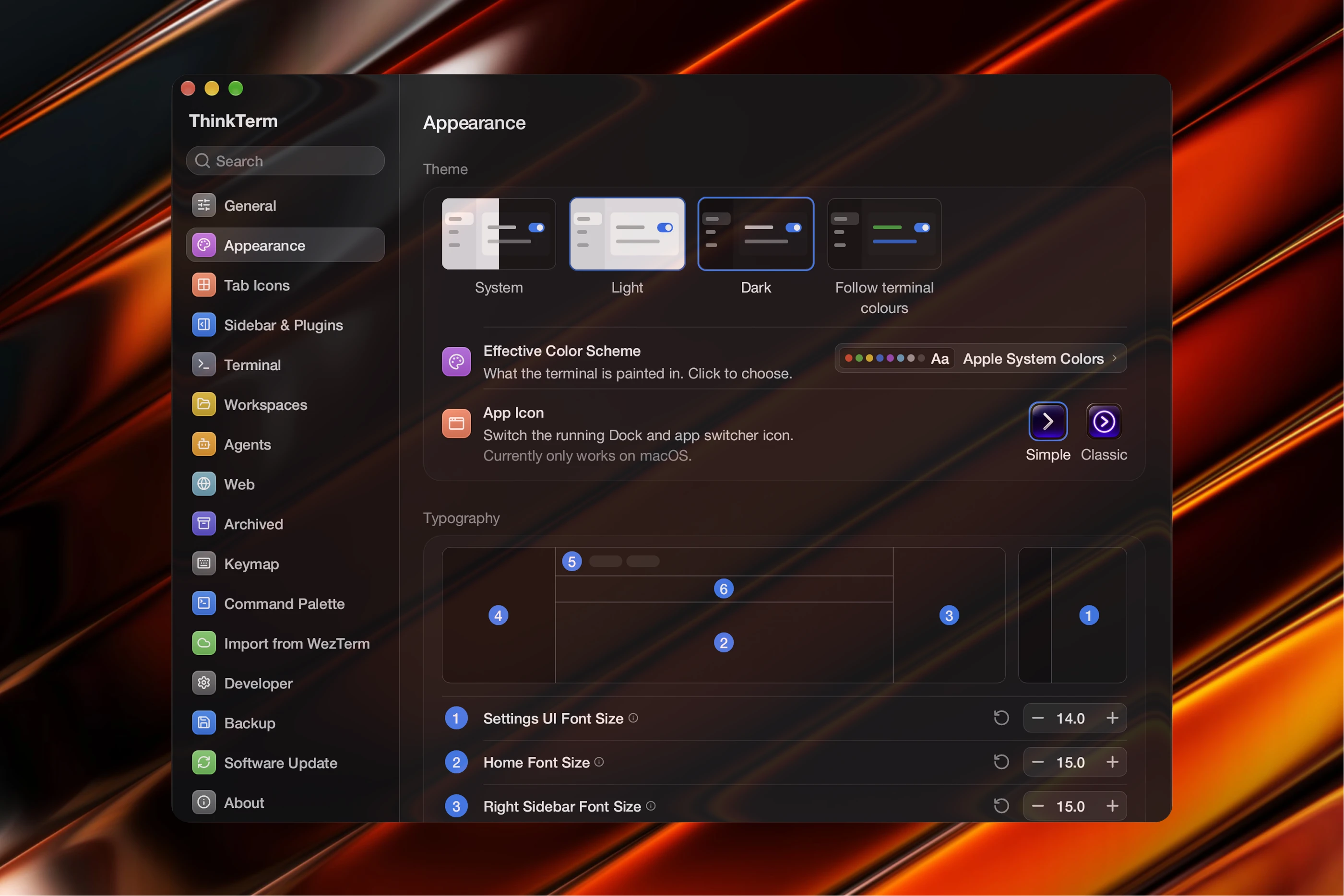Increase Settings UI Font Size with plus
1344x896 pixels.
click(1112, 718)
